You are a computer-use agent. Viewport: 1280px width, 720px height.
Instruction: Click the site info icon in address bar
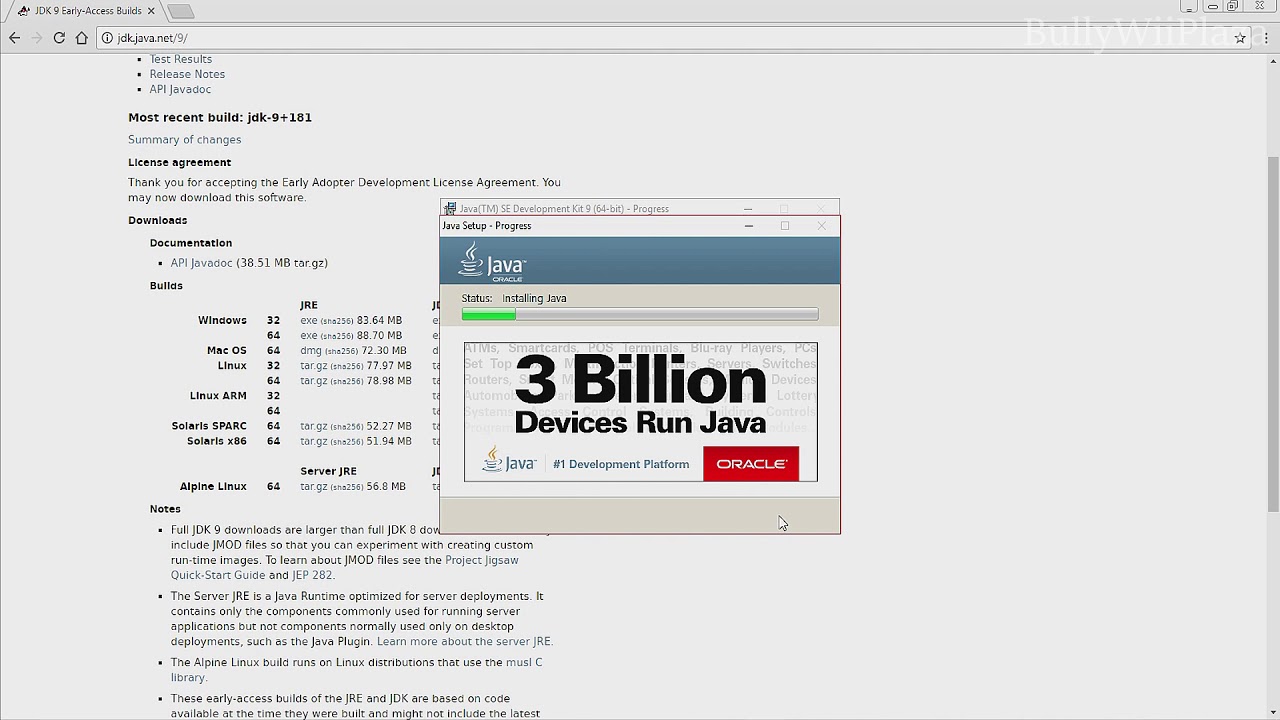(107, 38)
